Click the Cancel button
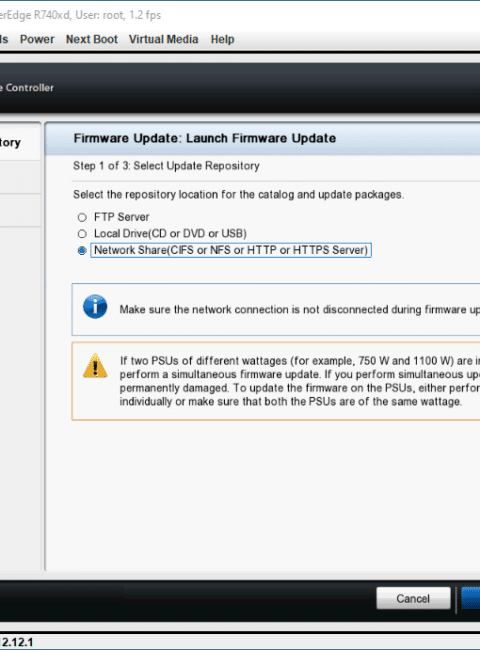480x650 pixels. click(x=413, y=598)
